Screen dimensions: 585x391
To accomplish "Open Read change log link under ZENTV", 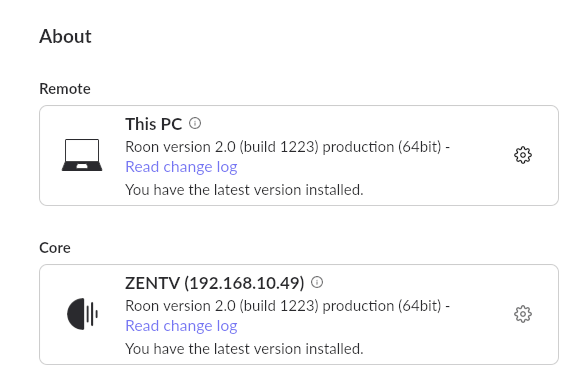I will click(x=181, y=326).
